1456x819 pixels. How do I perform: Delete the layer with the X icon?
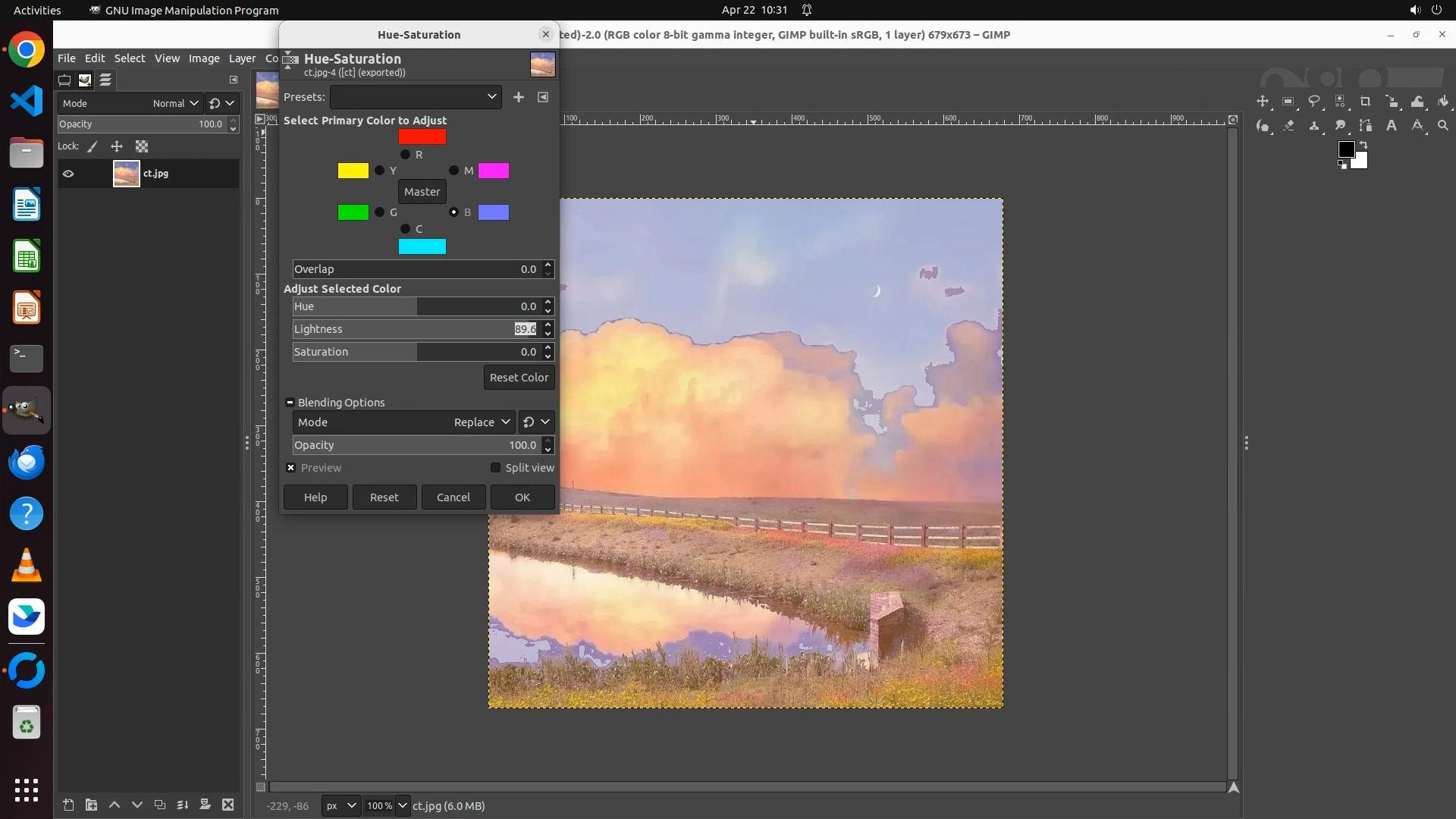[227, 805]
